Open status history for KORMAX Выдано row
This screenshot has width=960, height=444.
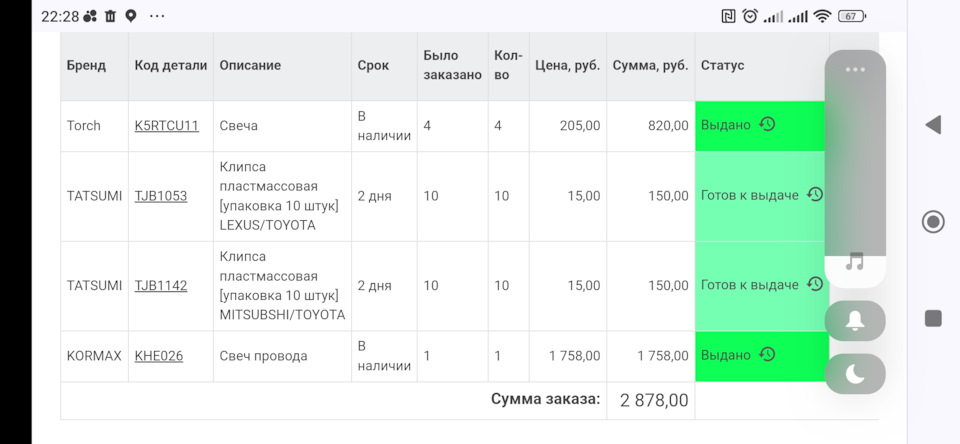[x=767, y=355]
